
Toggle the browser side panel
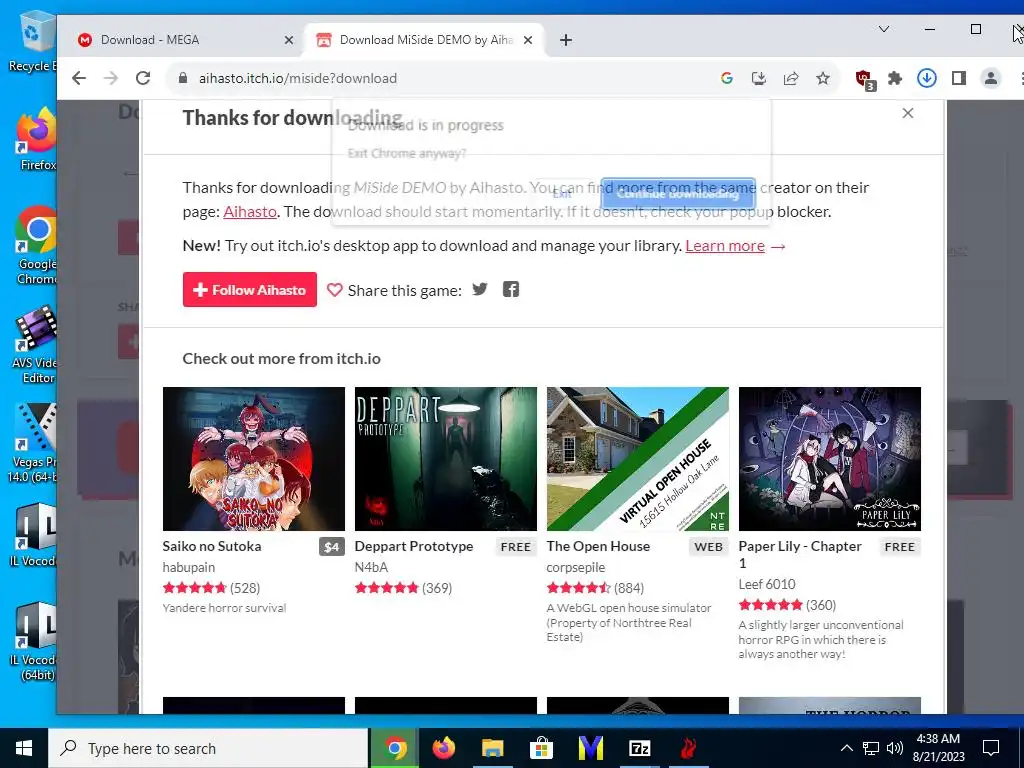[958, 78]
